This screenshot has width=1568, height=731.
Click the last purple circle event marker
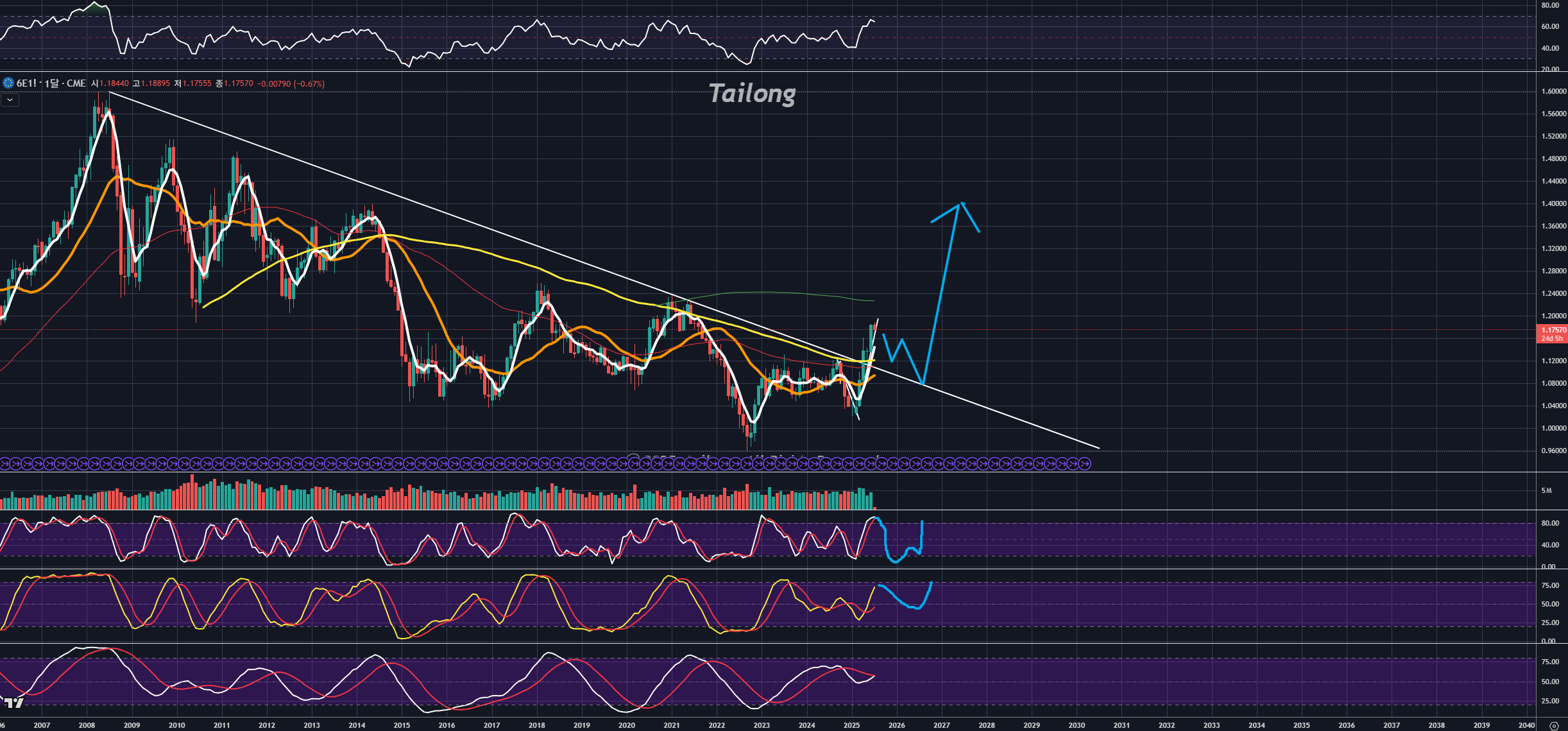tap(1084, 463)
